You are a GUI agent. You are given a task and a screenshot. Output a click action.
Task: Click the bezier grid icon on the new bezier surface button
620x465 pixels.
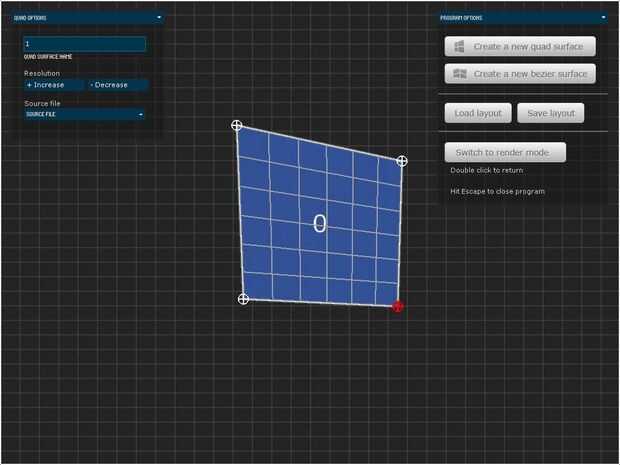point(459,74)
